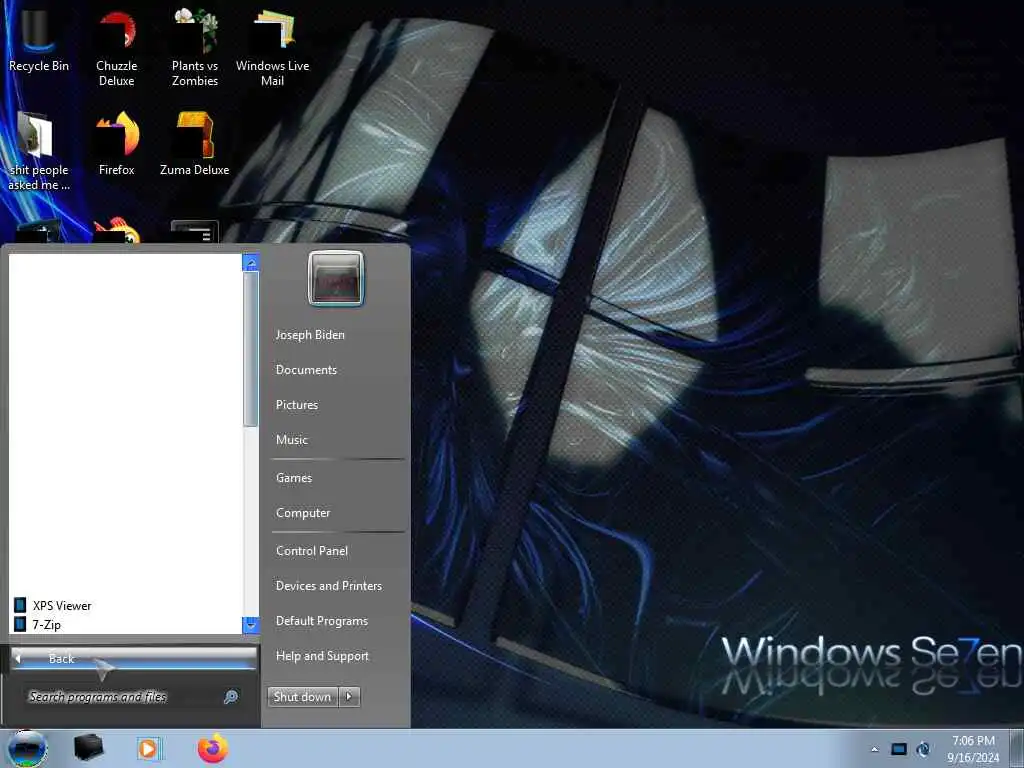Click Back in the programs list
The width and height of the screenshot is (1024, 768).
[x=134, y=658]
